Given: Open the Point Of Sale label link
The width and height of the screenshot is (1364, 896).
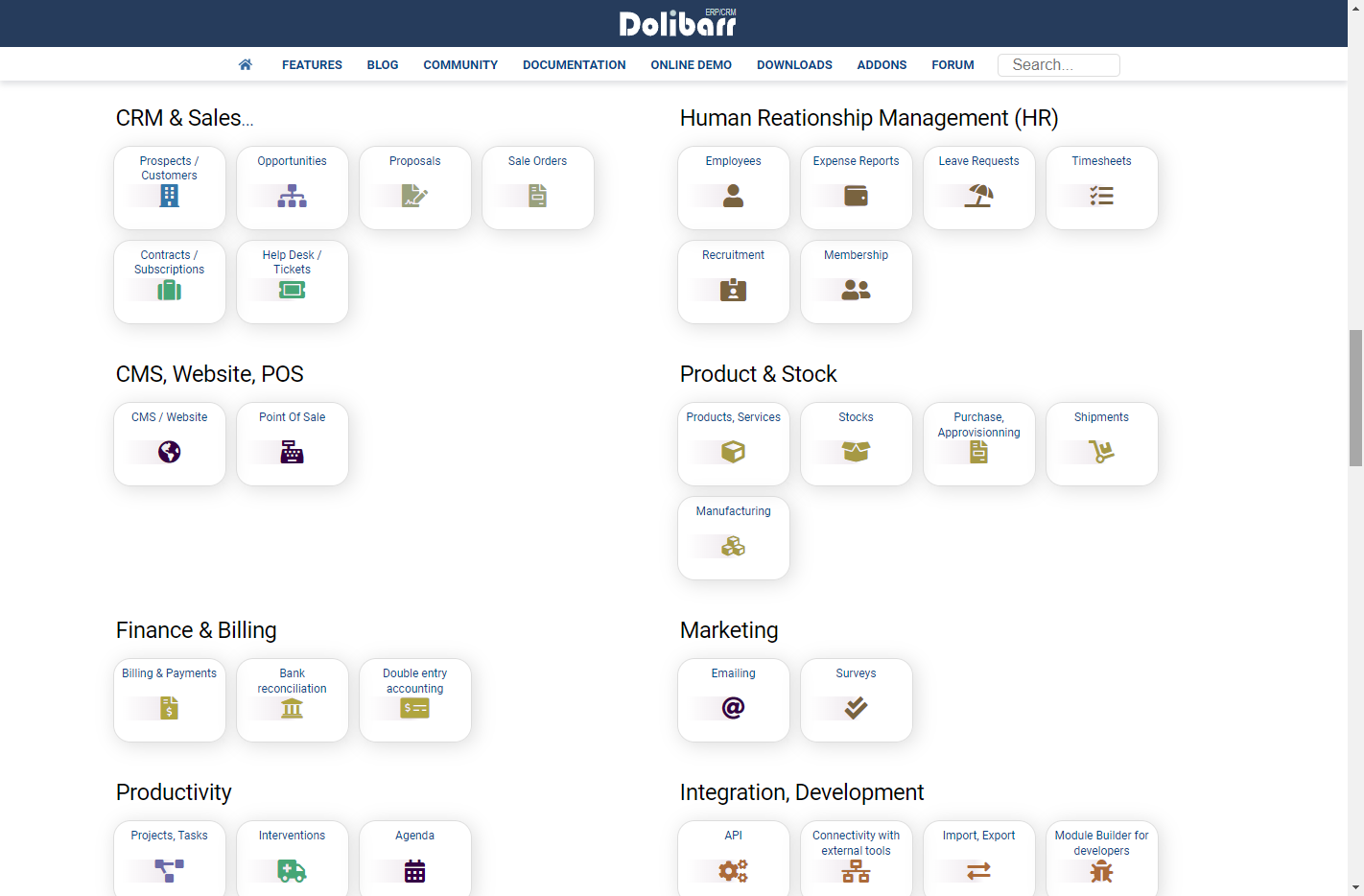Looking at the screenshot, I should point(293,417).
